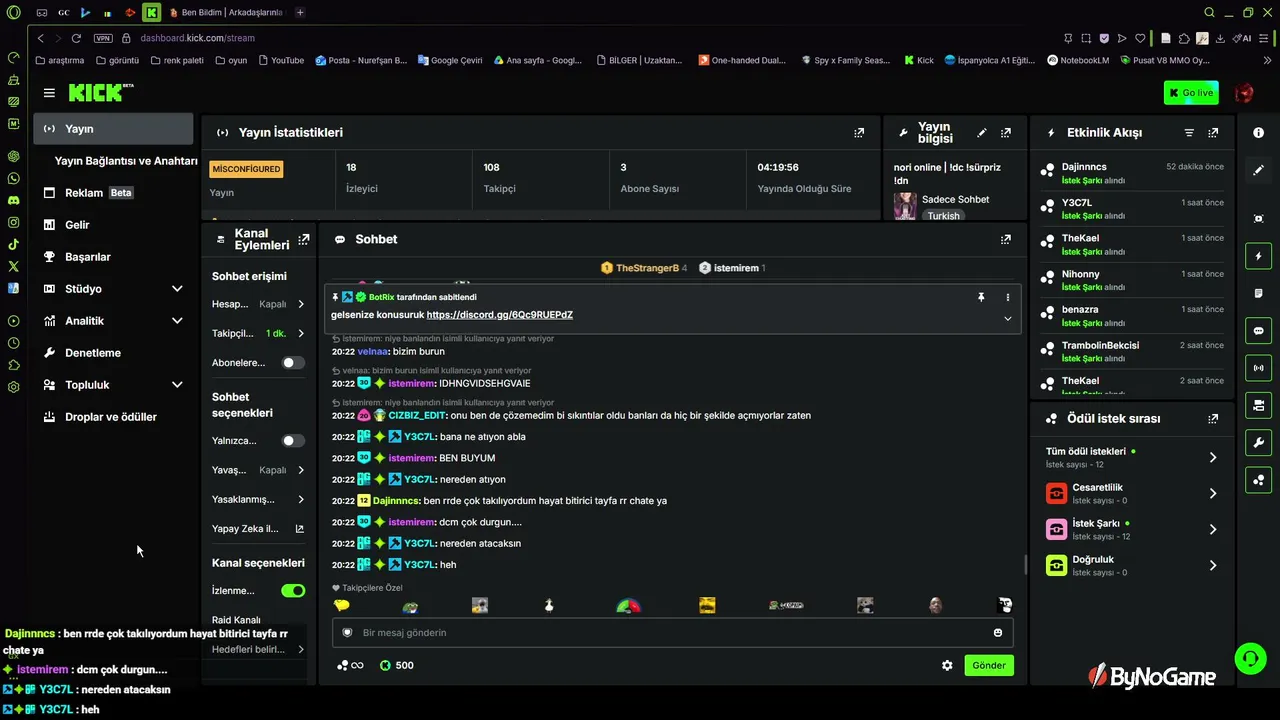1280x720 pixels.
Task: Open pinned message three-dot options
Action: coord(1007,297)
